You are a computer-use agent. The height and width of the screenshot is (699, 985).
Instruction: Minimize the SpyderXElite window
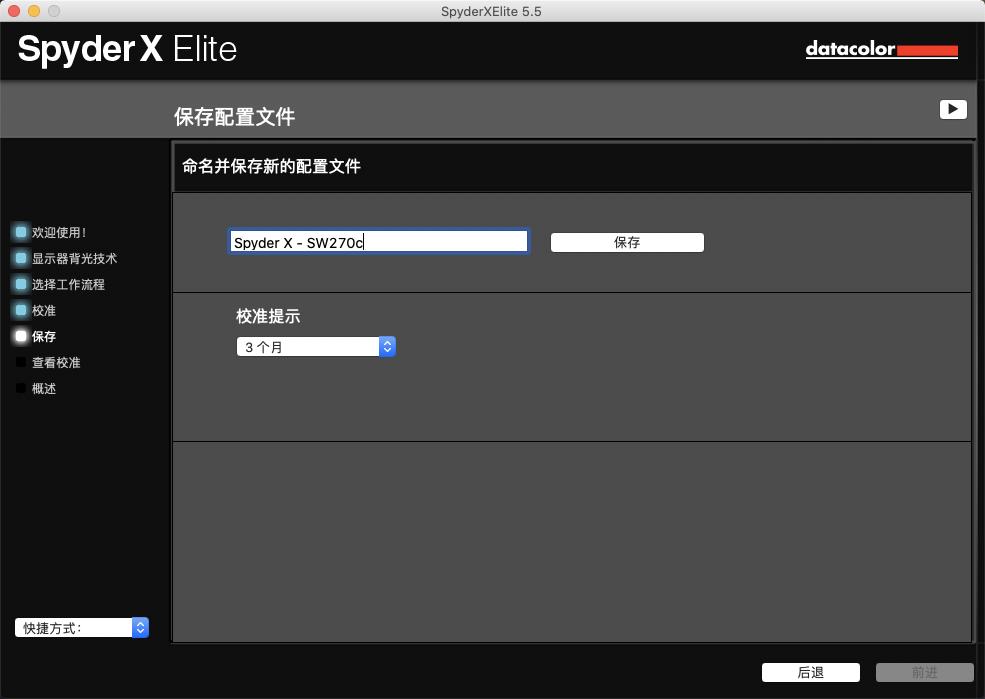(x=34, y=11)
